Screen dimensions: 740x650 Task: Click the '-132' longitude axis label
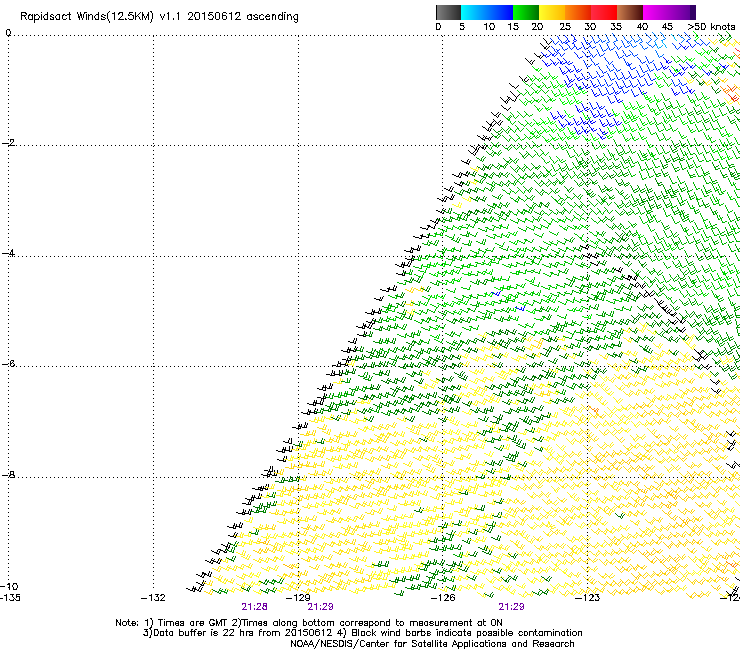click(x=153, y=598)
